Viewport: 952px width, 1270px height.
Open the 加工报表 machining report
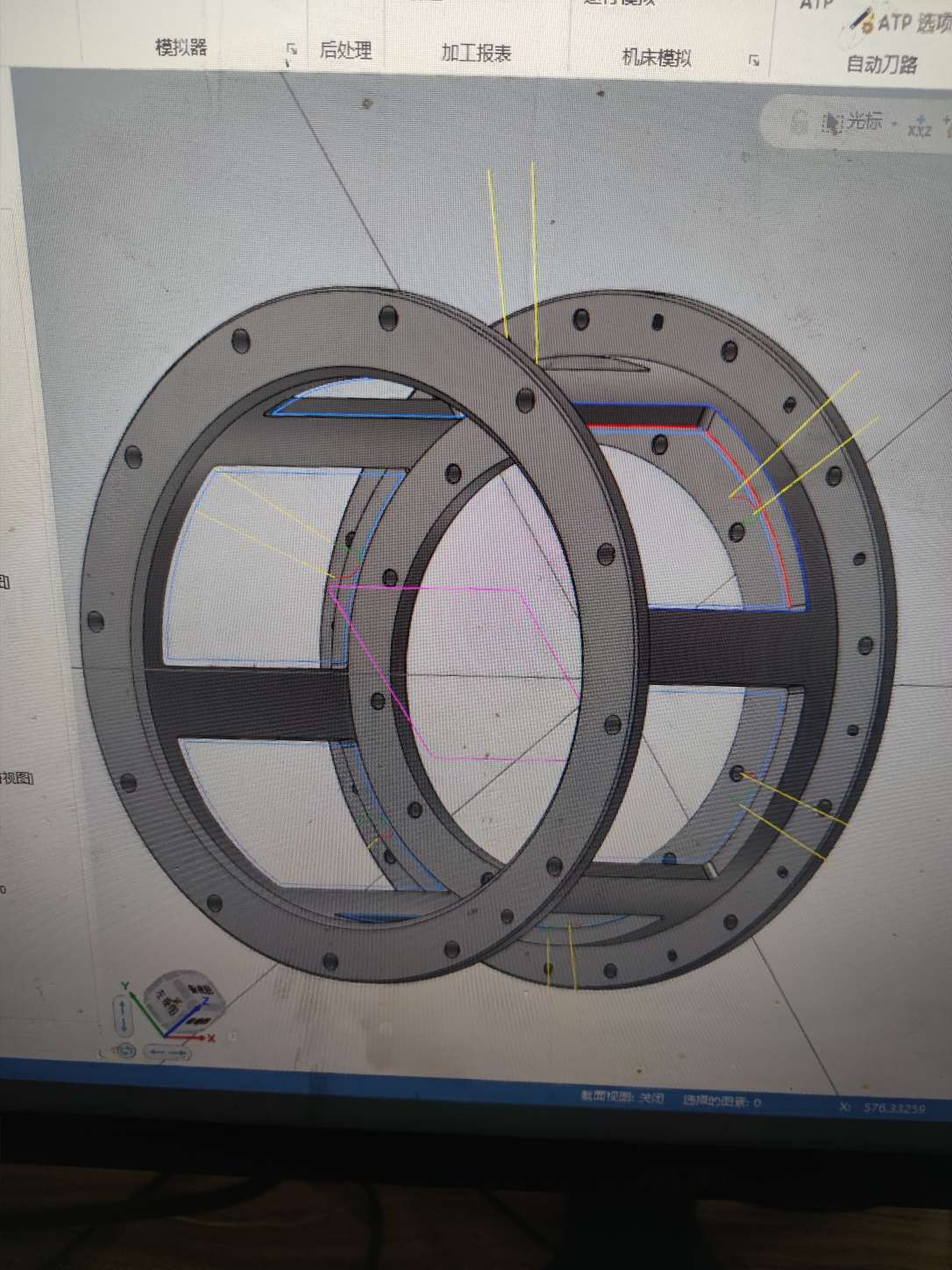pos(476,54)
